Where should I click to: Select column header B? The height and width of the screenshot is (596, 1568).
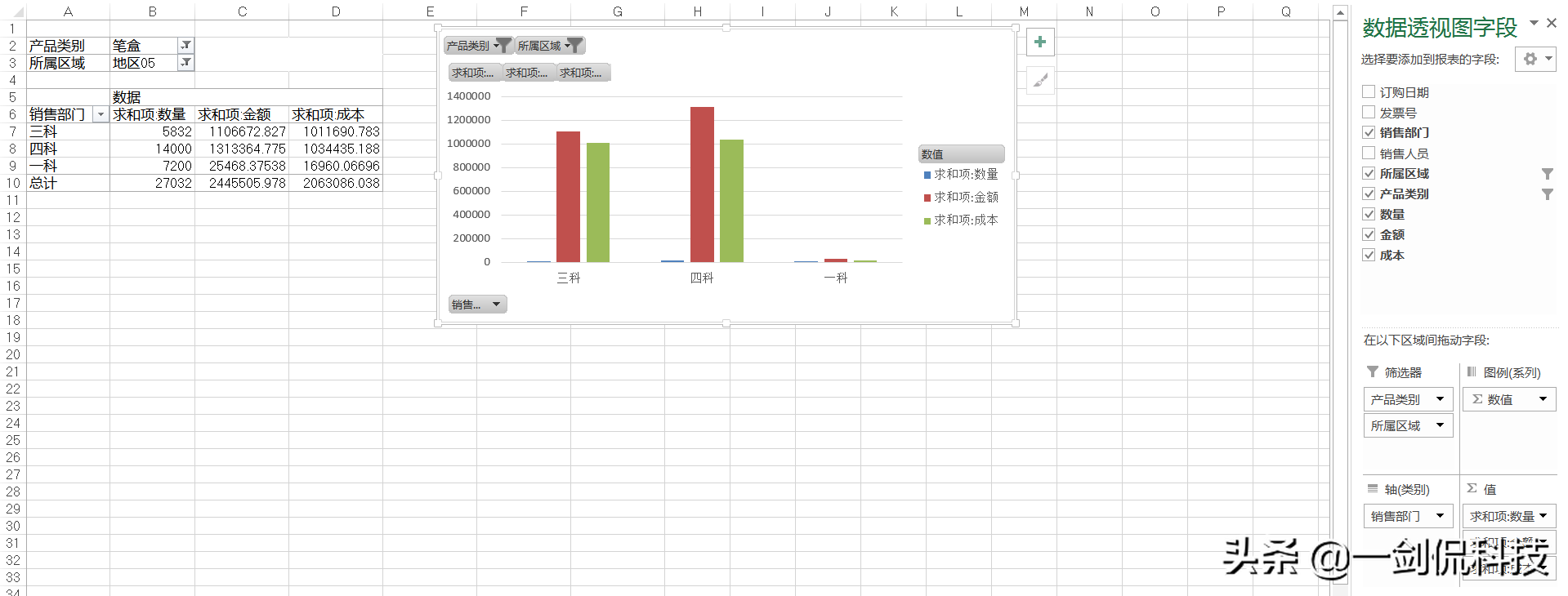[152, 11]
